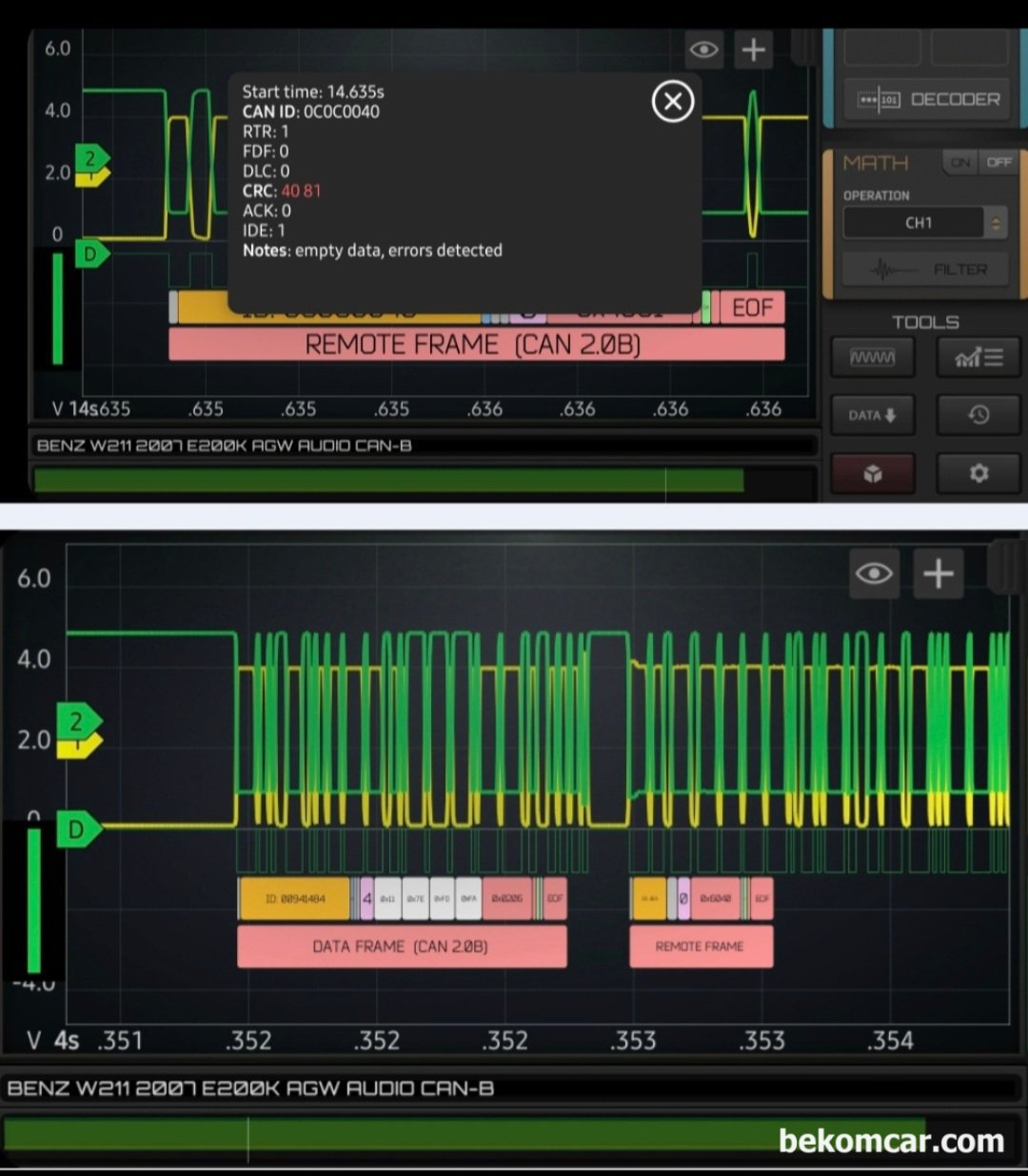Click the operation selector stepper arrows
Screen dimensions: 1028x1176
click(997, 223)
